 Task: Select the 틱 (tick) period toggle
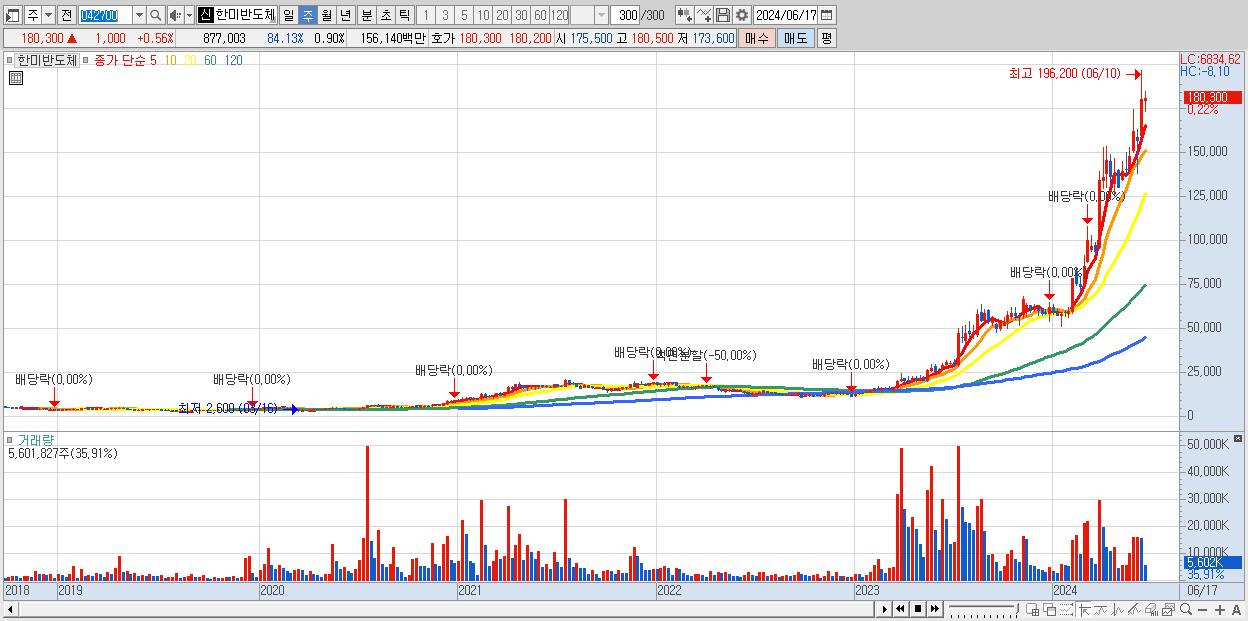coord(404,15)
